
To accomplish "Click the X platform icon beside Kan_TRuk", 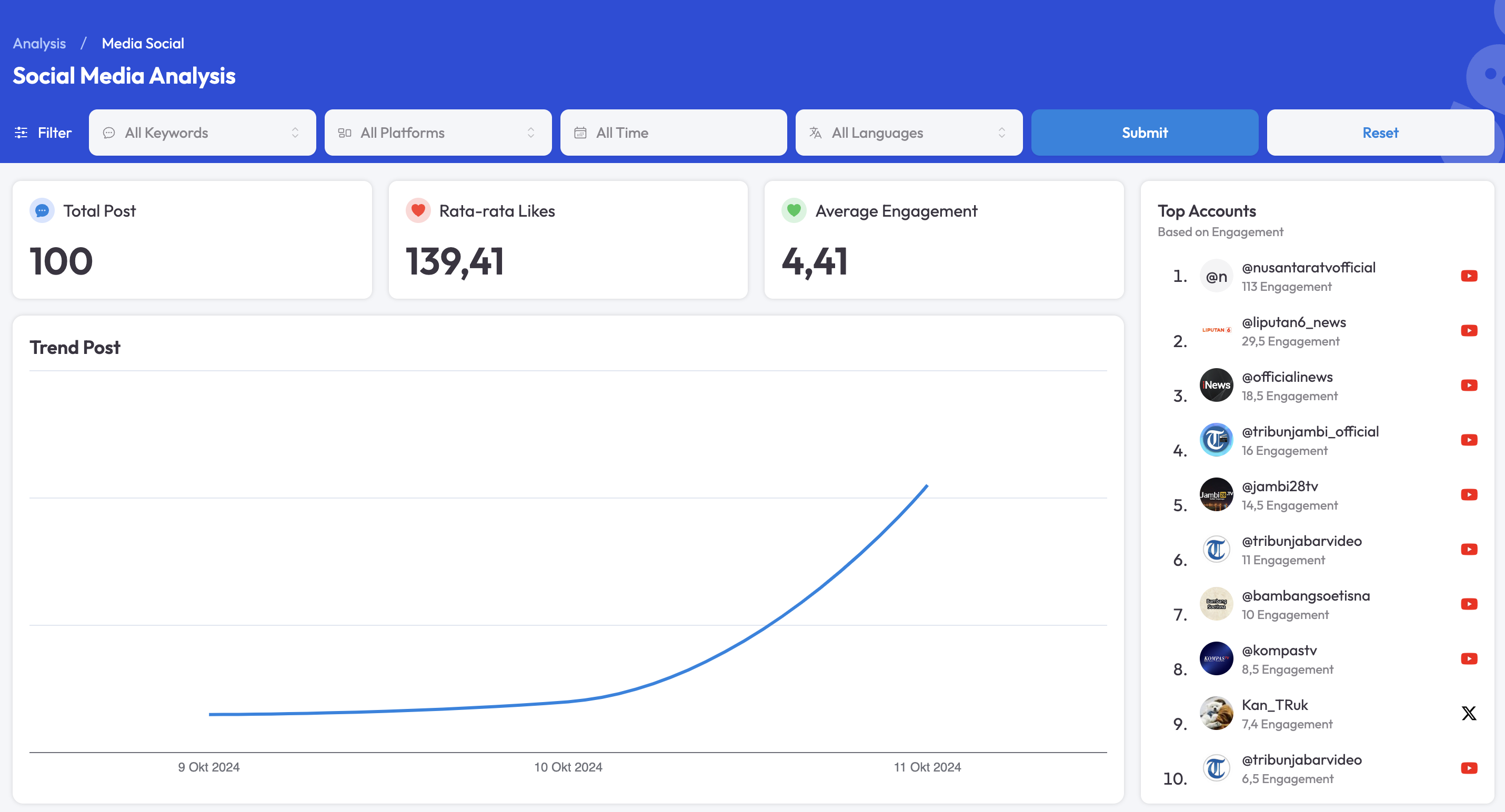I will coord(1468,713).
